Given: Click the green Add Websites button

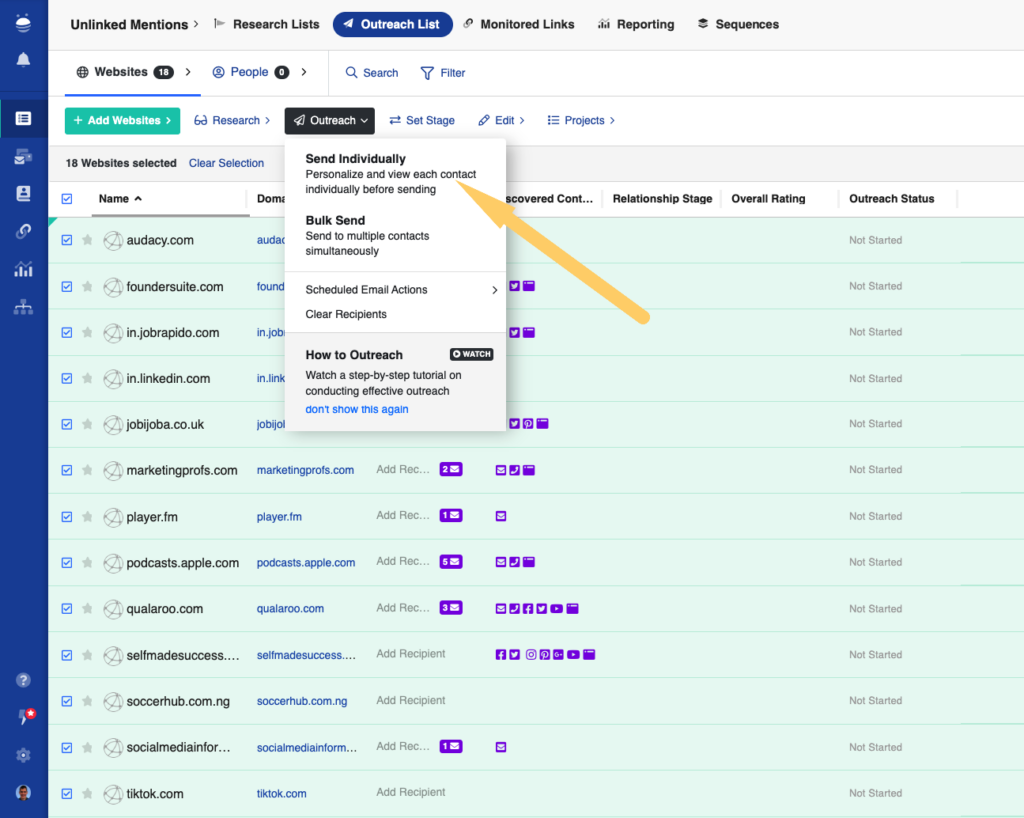Looking at the screenshot, I should pyautogui.click(x=122, y=120).
